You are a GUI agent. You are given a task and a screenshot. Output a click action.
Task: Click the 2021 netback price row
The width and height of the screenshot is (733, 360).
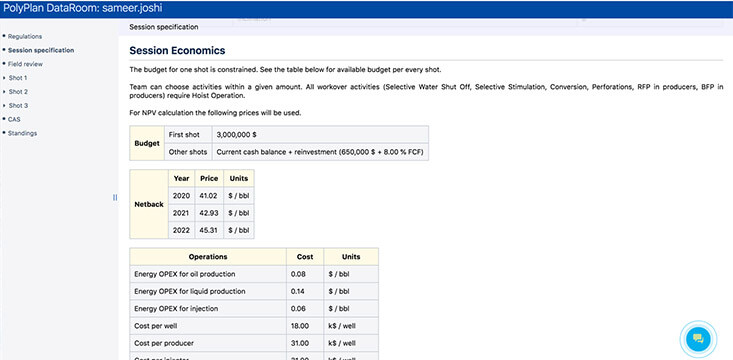[x=211, y=213]
